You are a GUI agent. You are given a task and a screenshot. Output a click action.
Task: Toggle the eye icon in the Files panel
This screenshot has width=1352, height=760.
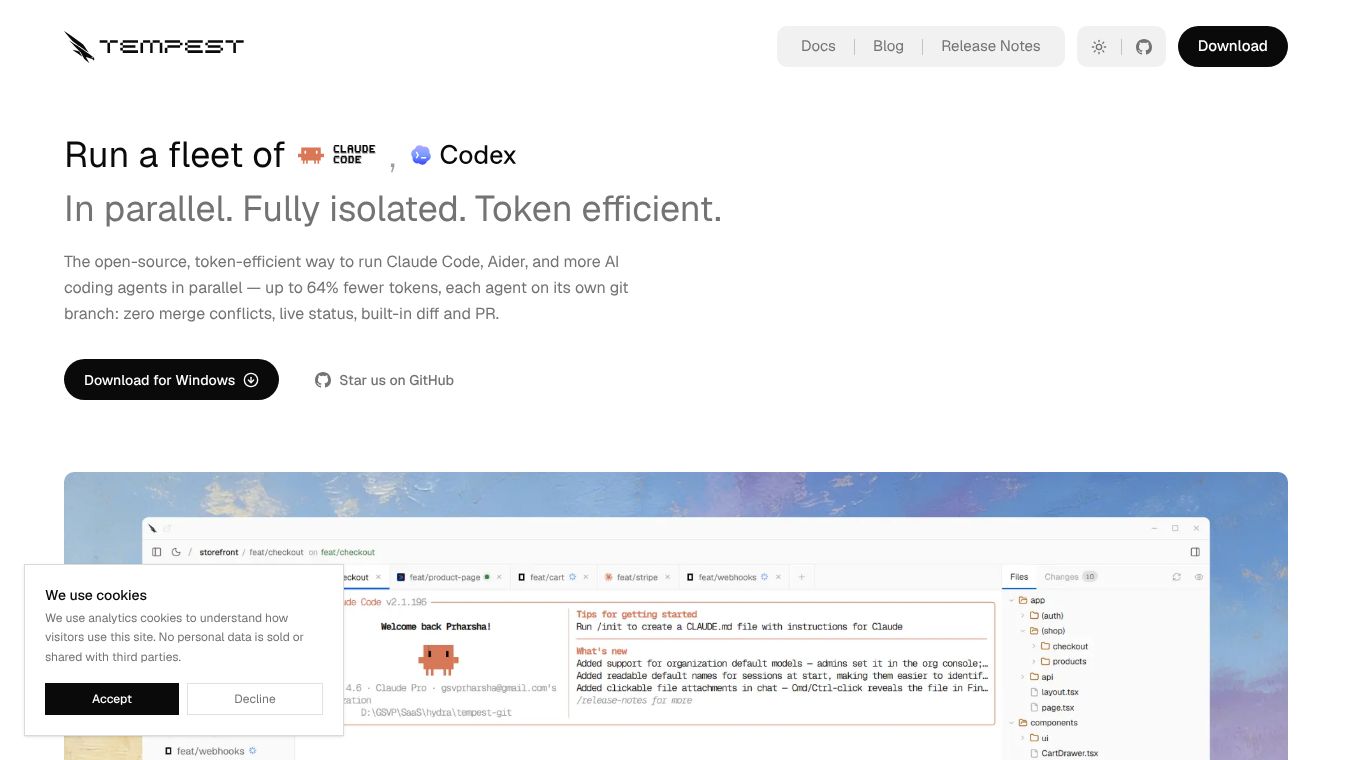tap(1199, 577)
